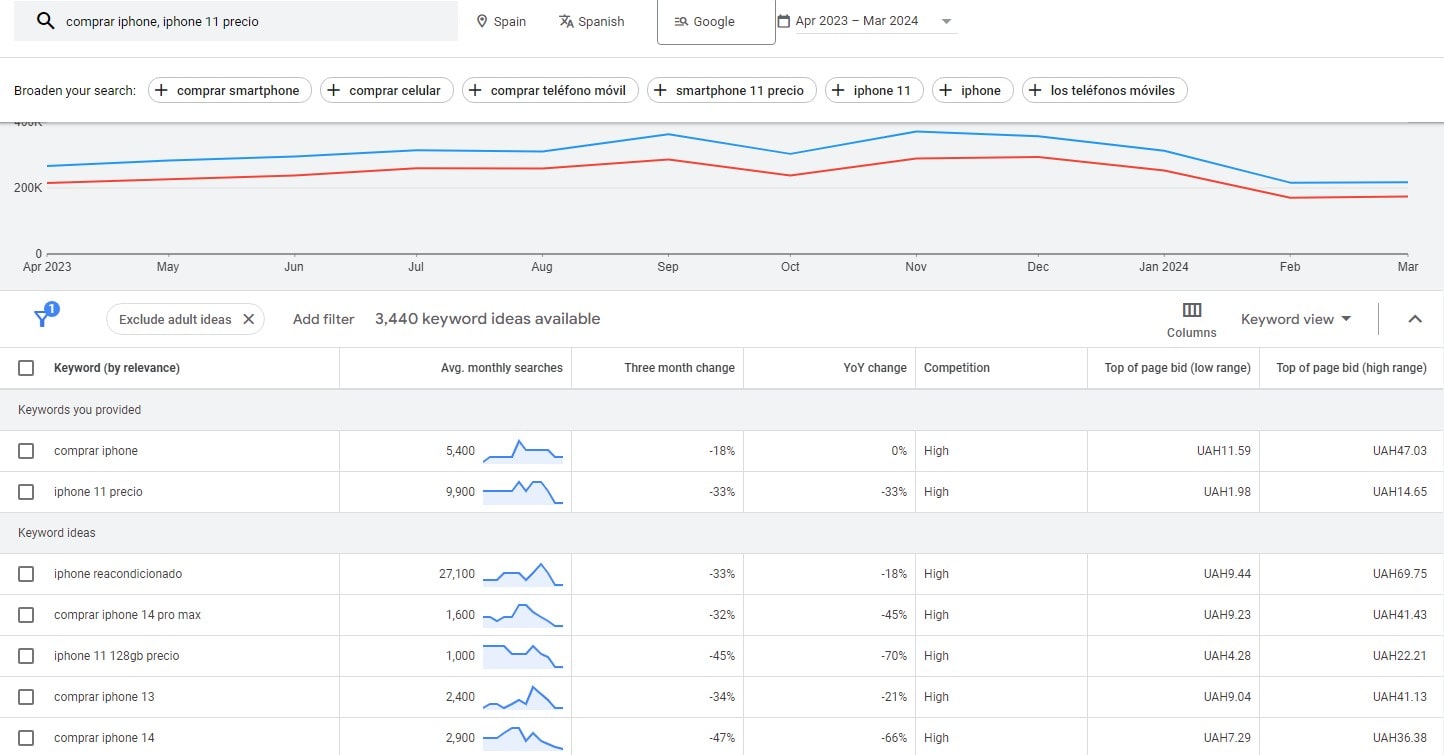
Task: Check the iphone 11 128gb precio checkbox
Action: tap(26, 656)
